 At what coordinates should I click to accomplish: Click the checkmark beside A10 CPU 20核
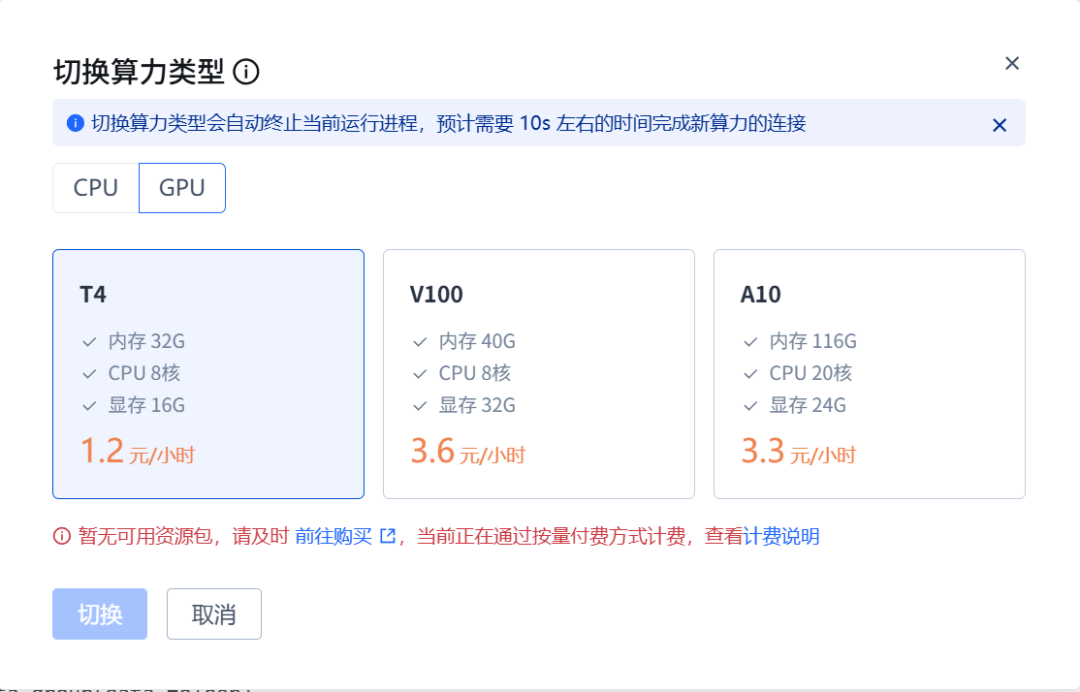[750, 374]
